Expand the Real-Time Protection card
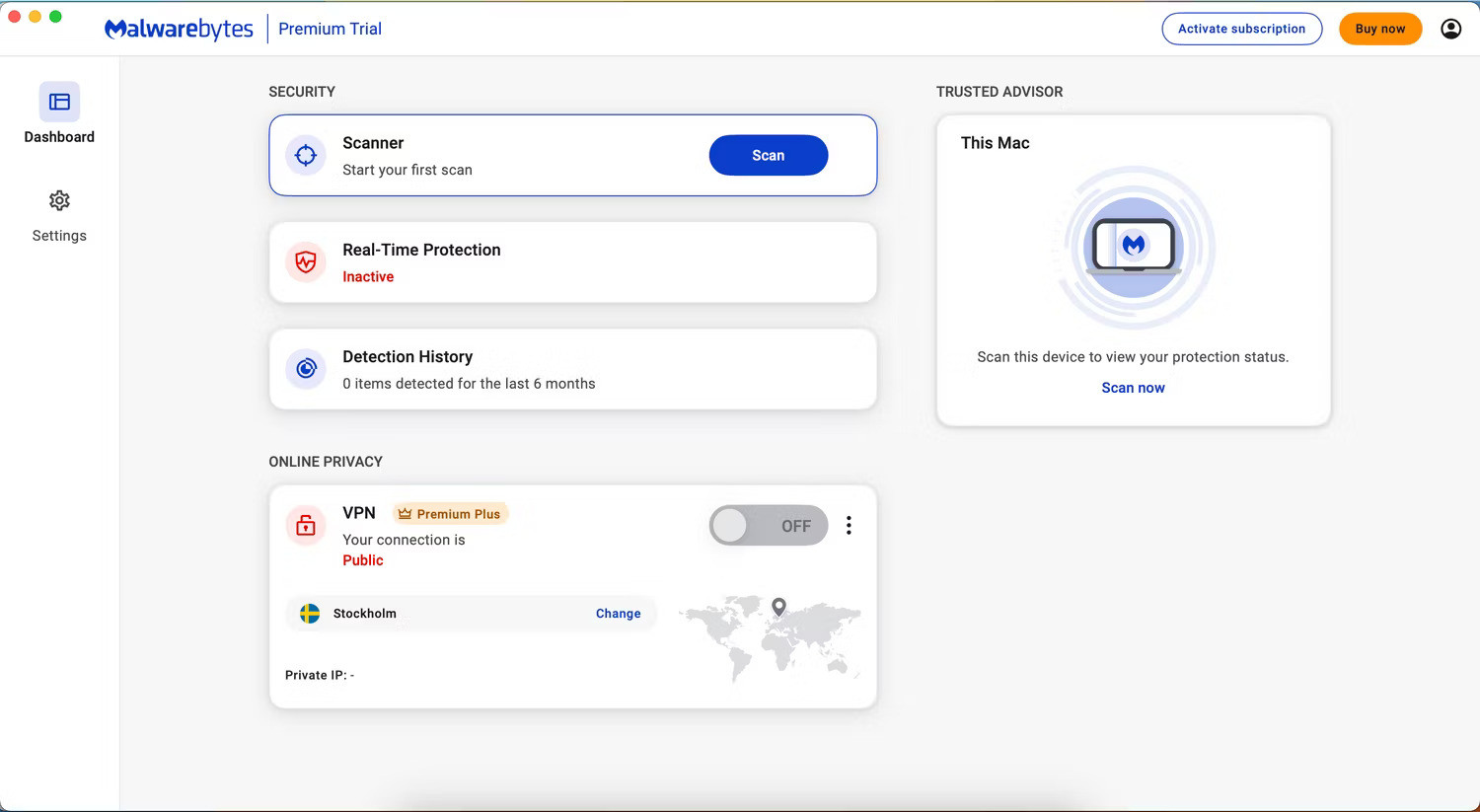1480x812 pixels. tap(572, 261)
